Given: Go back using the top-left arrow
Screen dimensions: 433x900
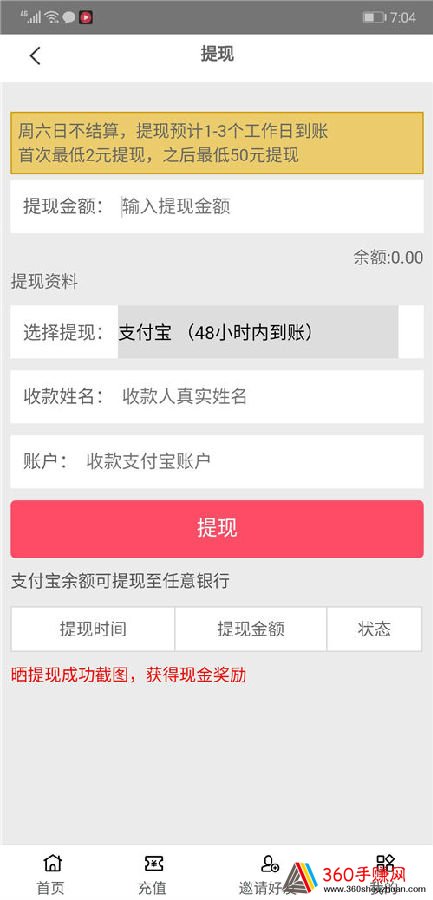Looking at the screenshot, I should click(x=35, y=56).
